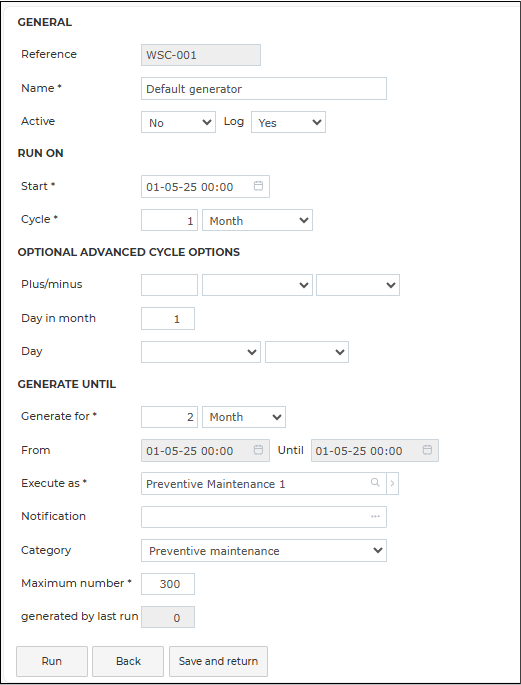Open the Cycle unit dropdown showing Month

tap(257, 220)
